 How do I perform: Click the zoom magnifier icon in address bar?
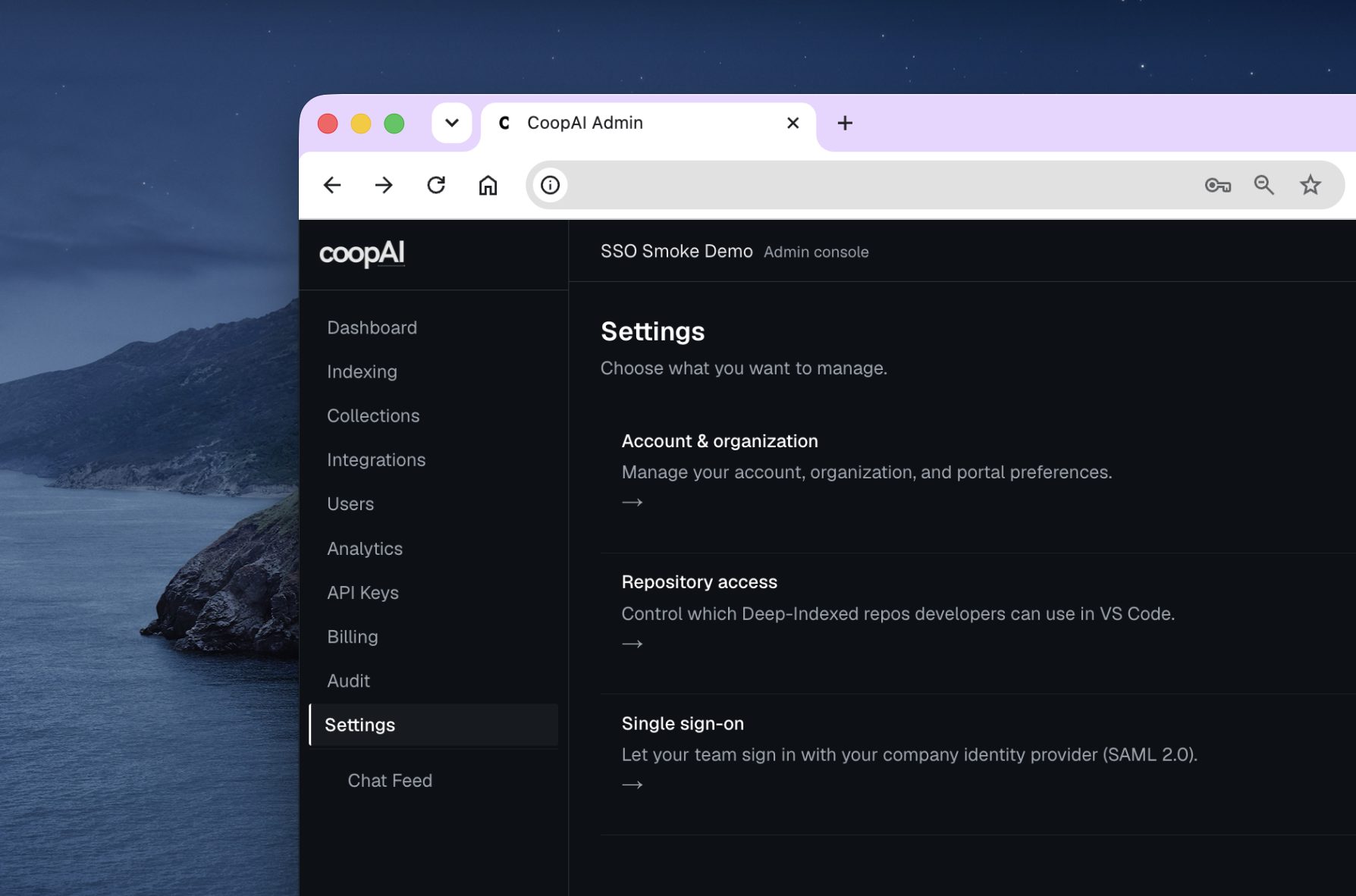pos(1264,185)
